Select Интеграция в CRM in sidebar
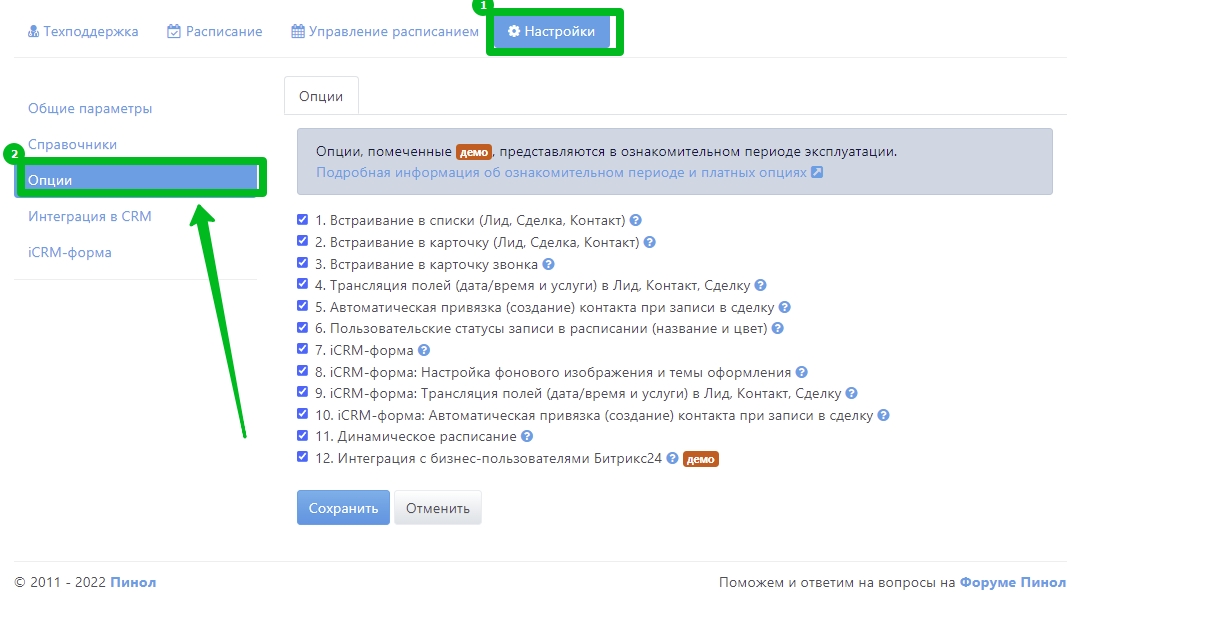This screenshot has height=628, width=1230. click(90, 216)
